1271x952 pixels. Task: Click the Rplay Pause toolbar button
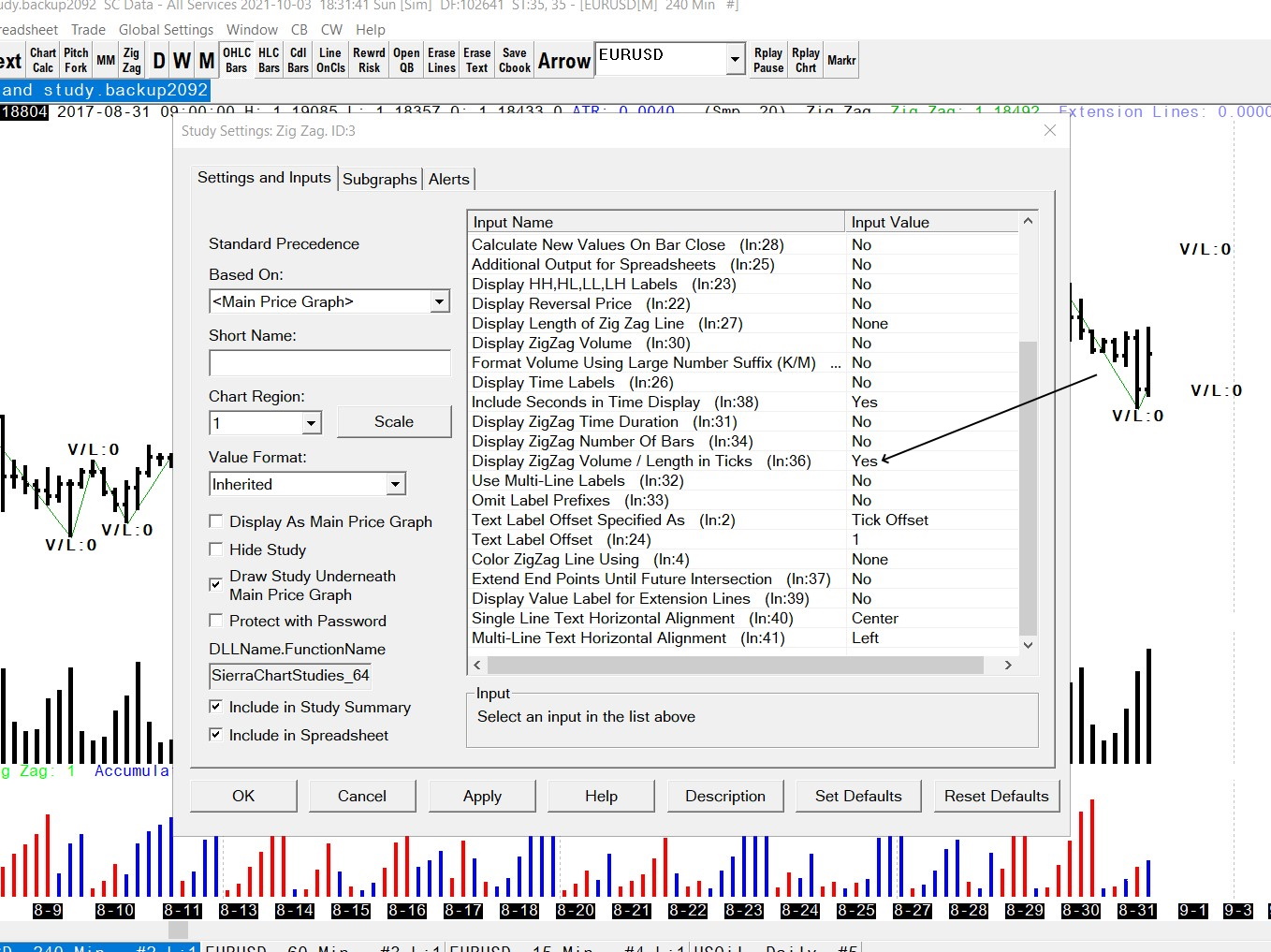tap(768, 60)
